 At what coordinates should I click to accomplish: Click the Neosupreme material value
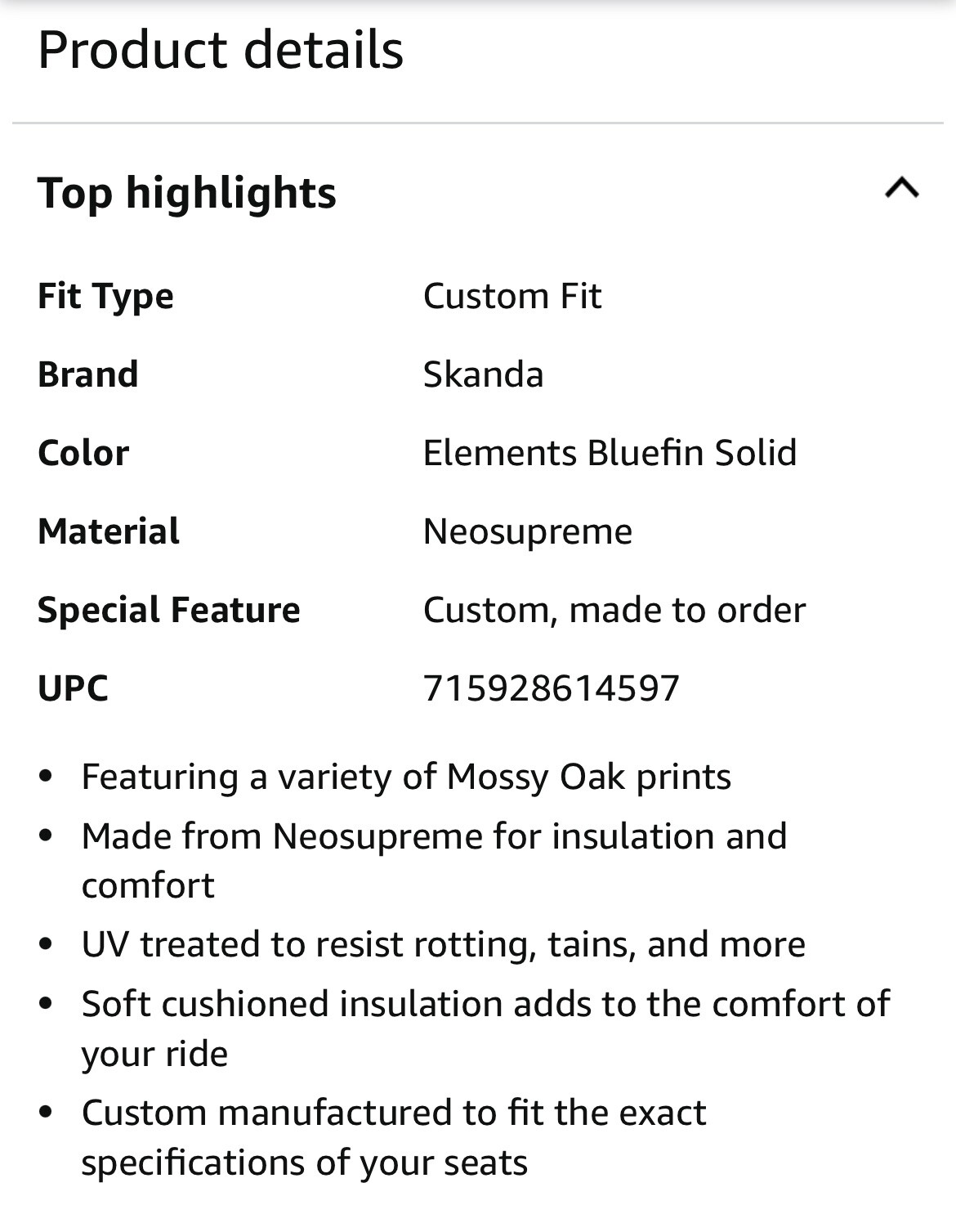528,532
